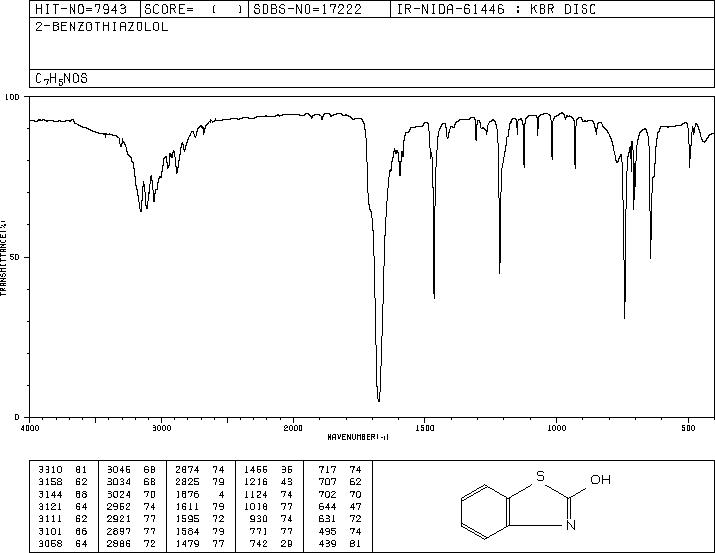Click the 1000 tick label on x-axis
715x553 pixels.
click(x=556, y=428)
